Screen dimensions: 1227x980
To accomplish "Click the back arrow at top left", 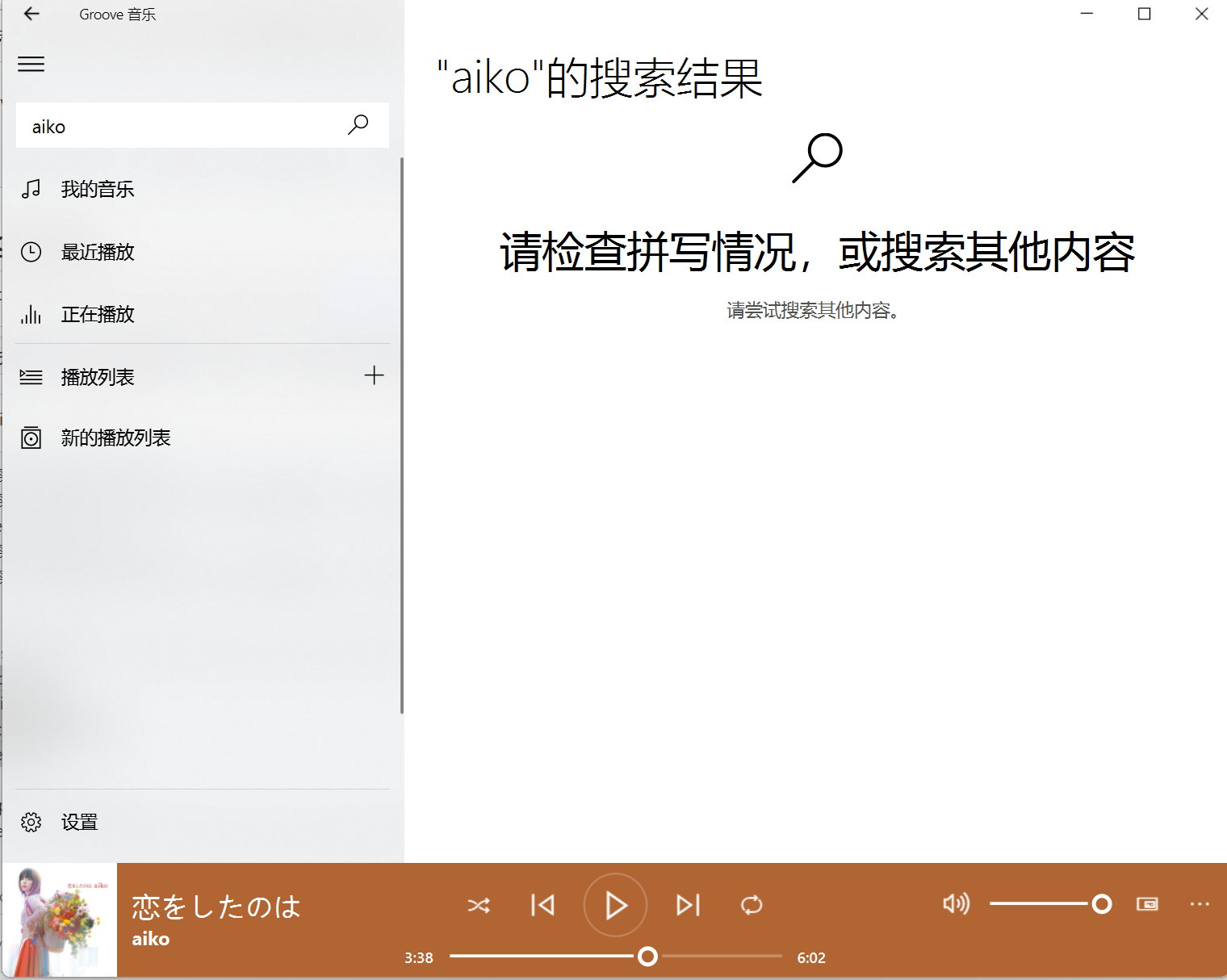I will (x=31, y=14).
